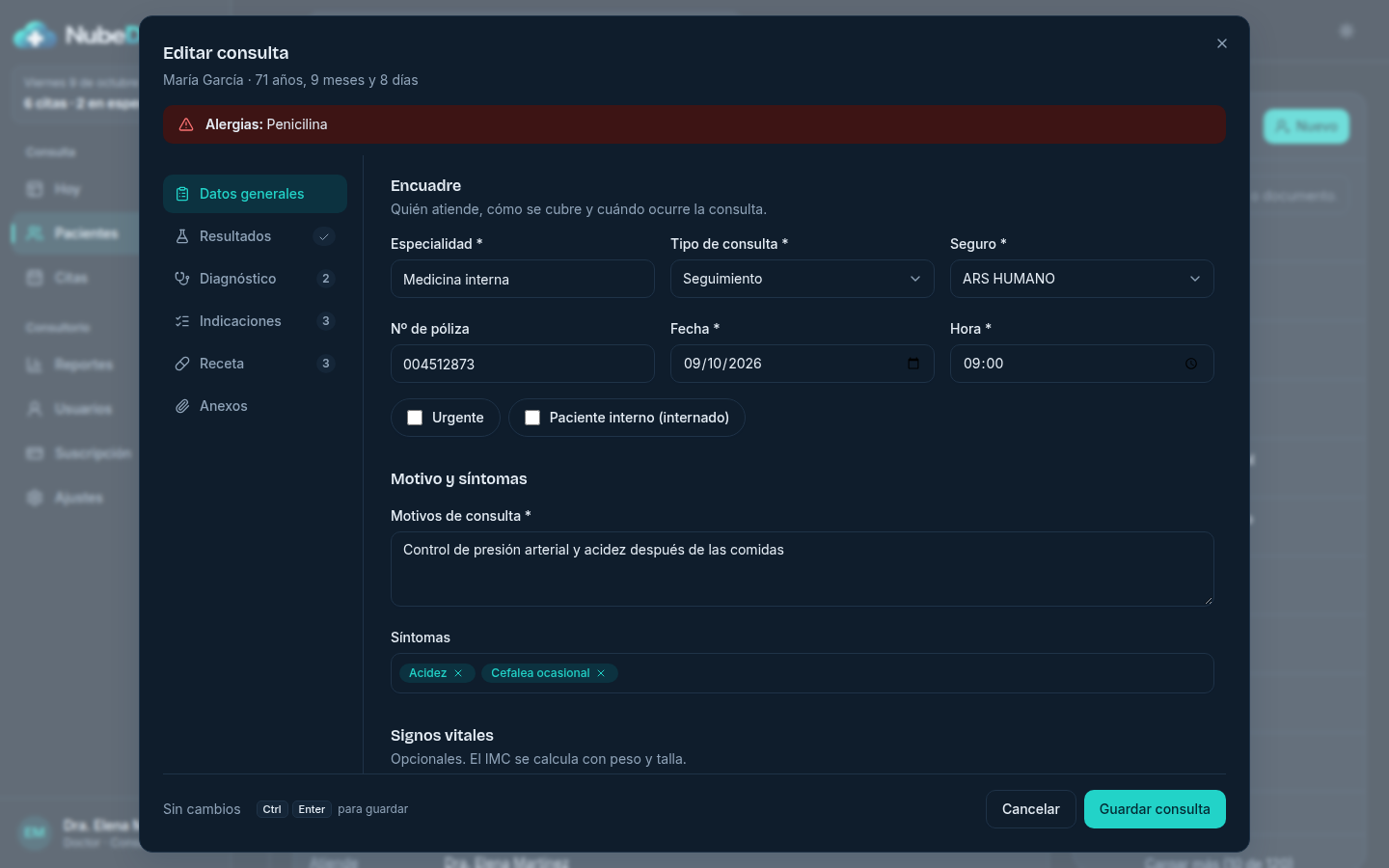The height and width of the screenshot is (868, 1389).
Task: Click the Guardar consulta button
Action: point(1155,809)
